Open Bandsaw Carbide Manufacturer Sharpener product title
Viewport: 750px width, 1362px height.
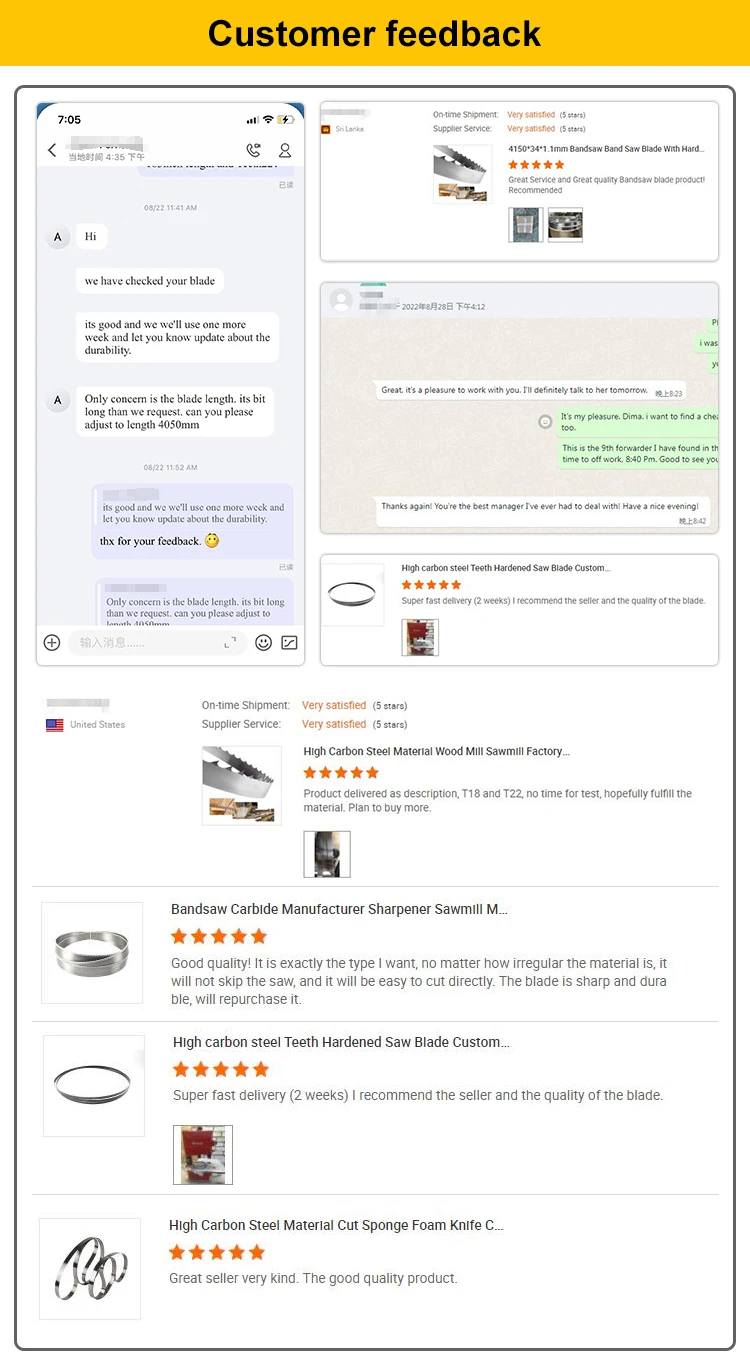[339, 909]
